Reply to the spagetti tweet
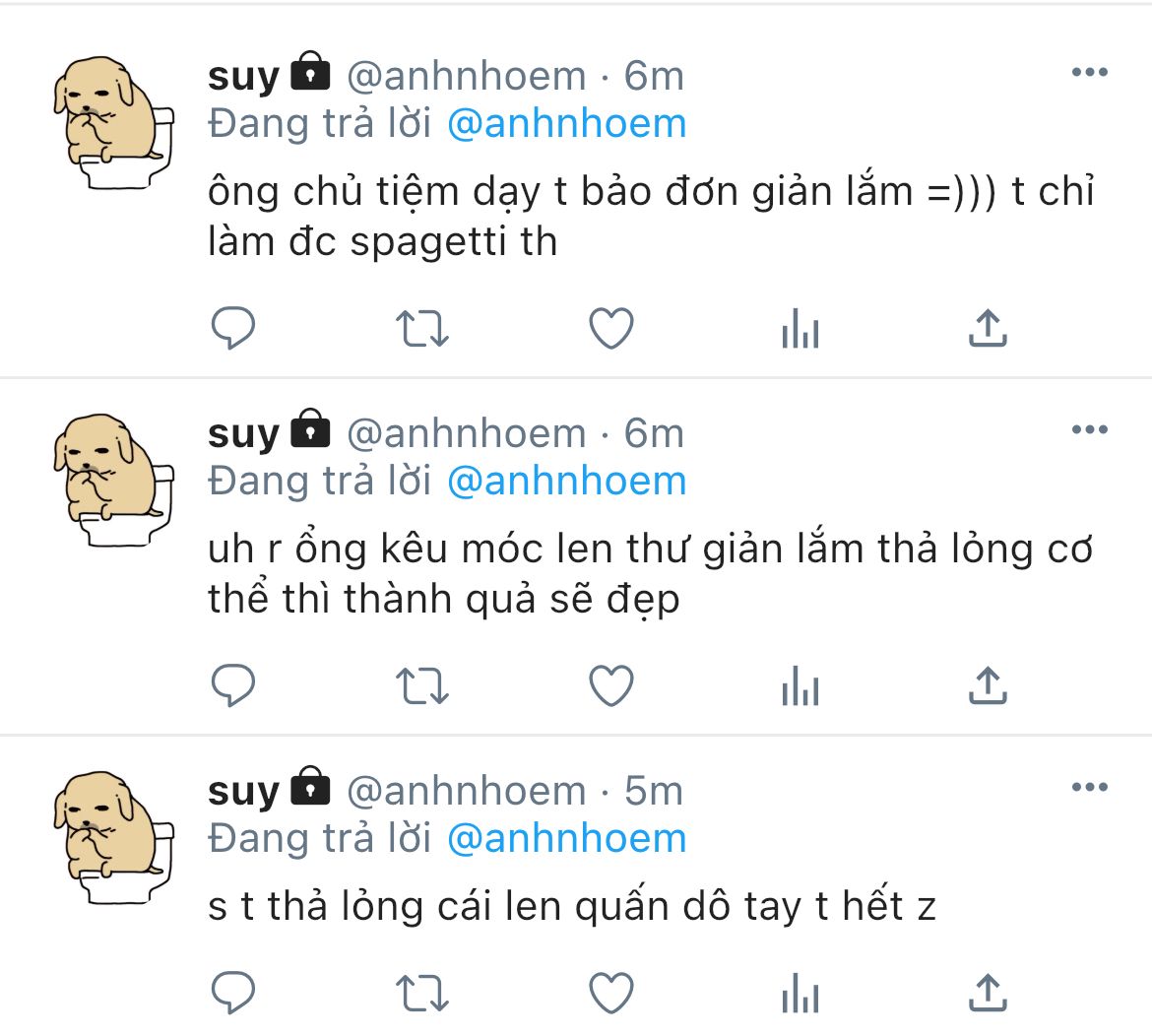1152x1036 pixels. [233, 328]
